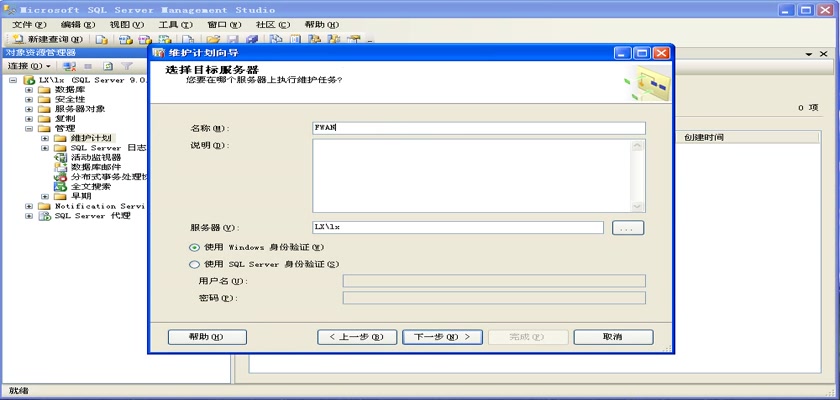The image size is (840, 400).
Task: Click the Properties Window toolbar icon
Action: (x=353, y=39)
